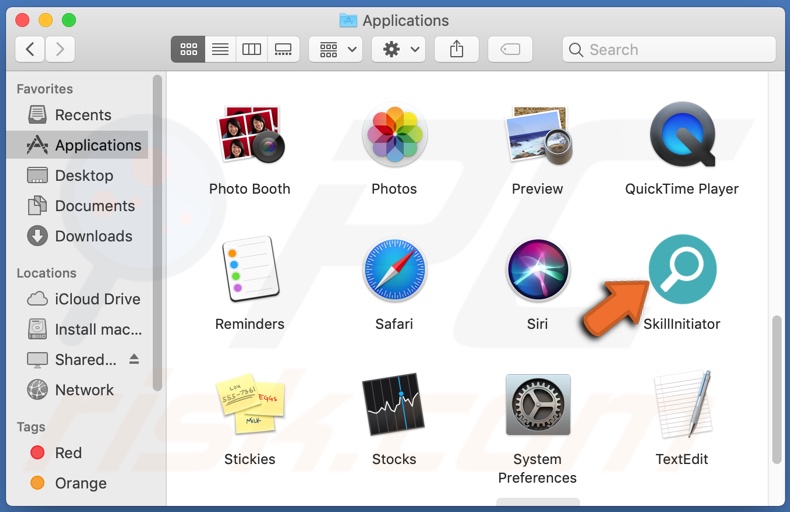Open the Photo Booth app

point(250,136)
